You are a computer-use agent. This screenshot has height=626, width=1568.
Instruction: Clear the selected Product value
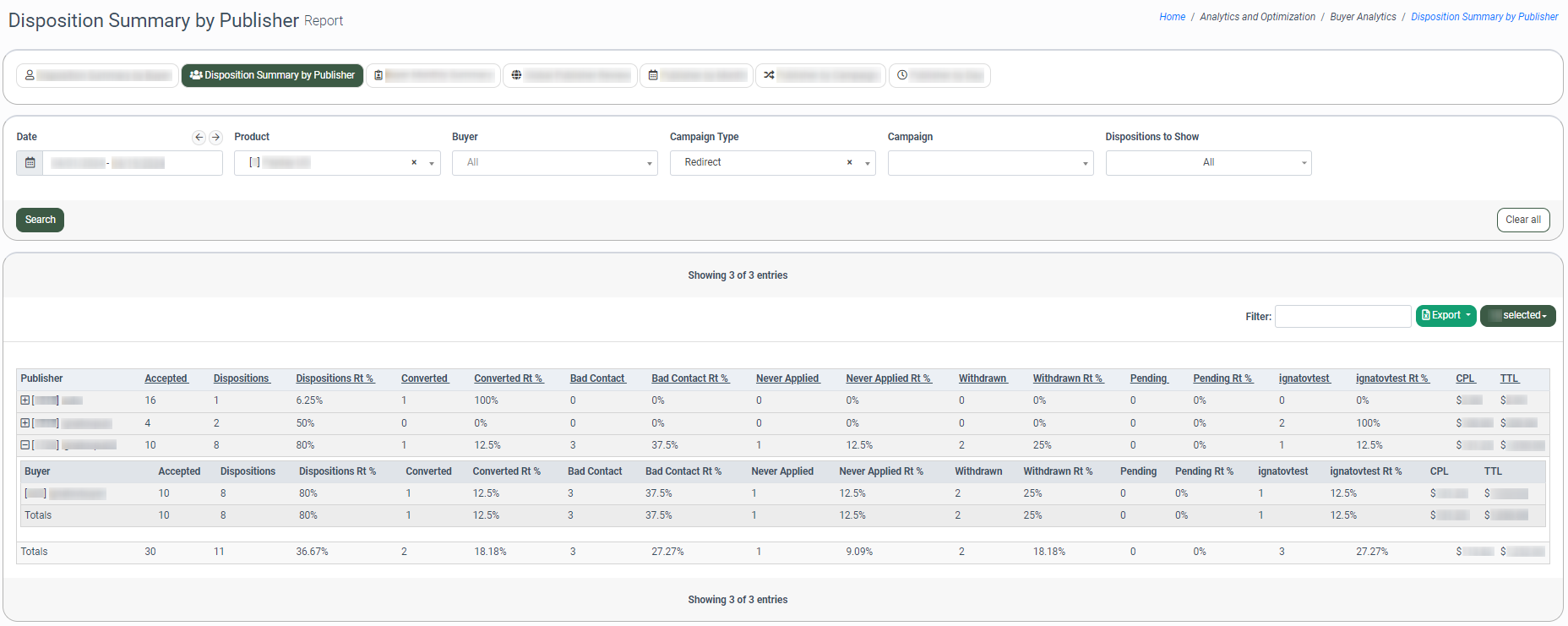coord(414,163)
